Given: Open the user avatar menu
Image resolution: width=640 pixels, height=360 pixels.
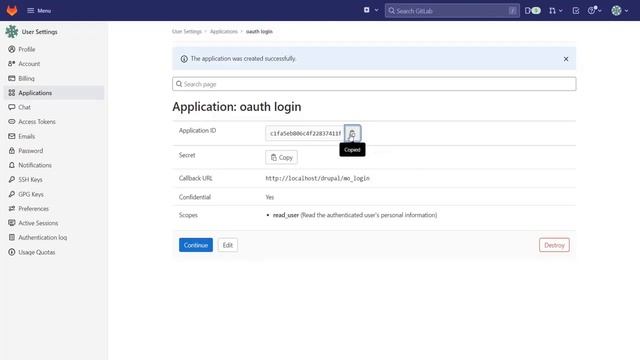Looking at the screenshot, I should pyautogui.click(x=616, y=11).
